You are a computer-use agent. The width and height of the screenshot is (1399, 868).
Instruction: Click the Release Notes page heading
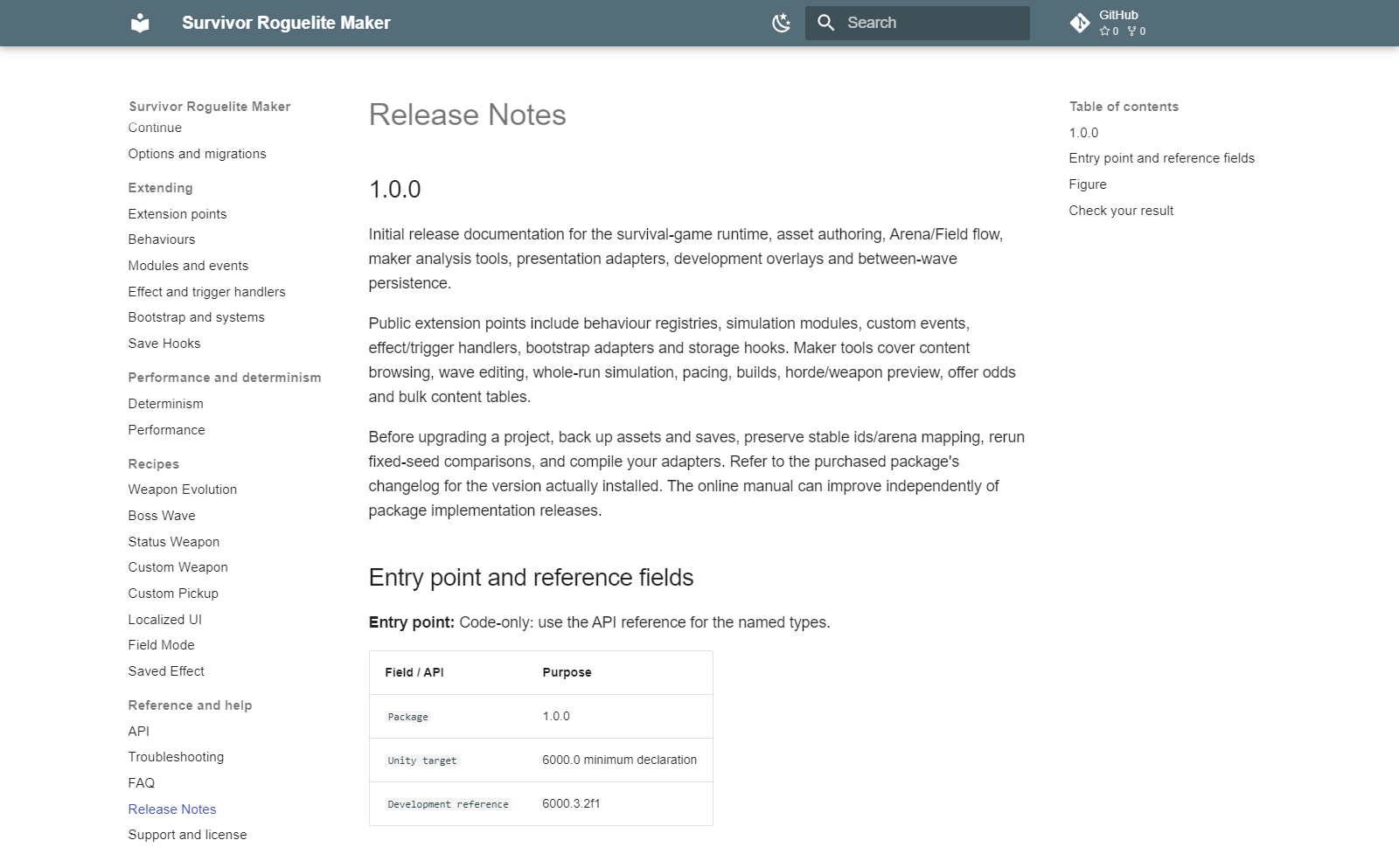(x=467, y=115)
